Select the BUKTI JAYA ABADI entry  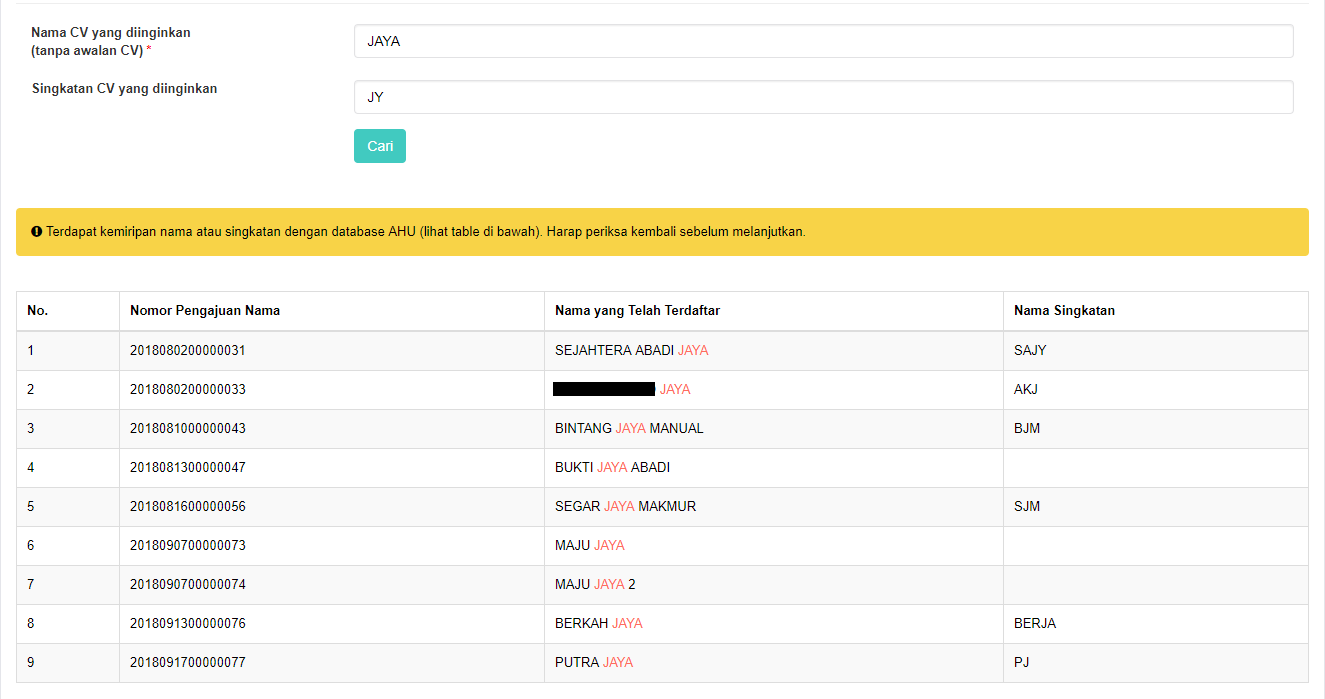[612, 468]
